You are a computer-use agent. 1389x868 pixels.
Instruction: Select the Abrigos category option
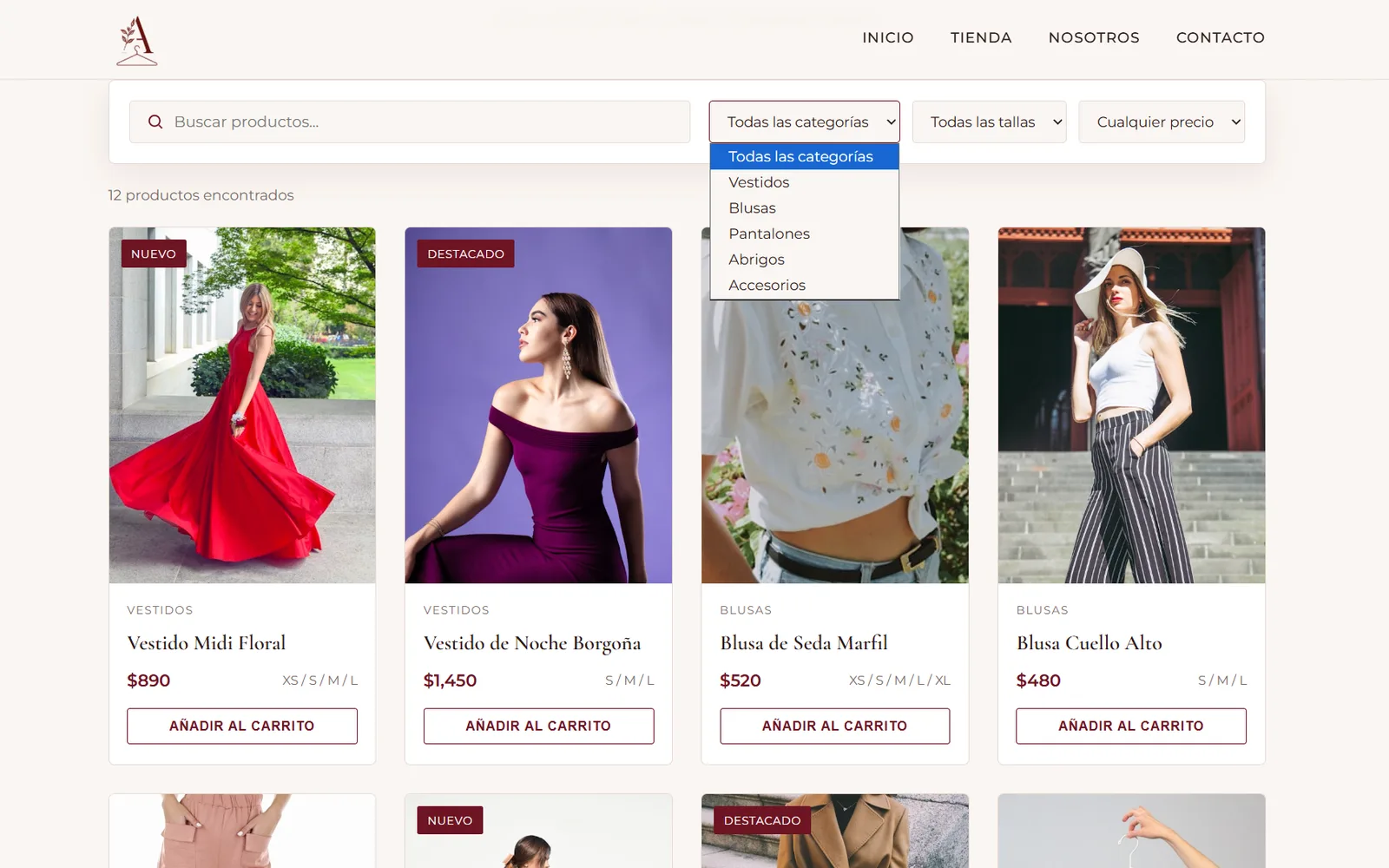(804, 260)
